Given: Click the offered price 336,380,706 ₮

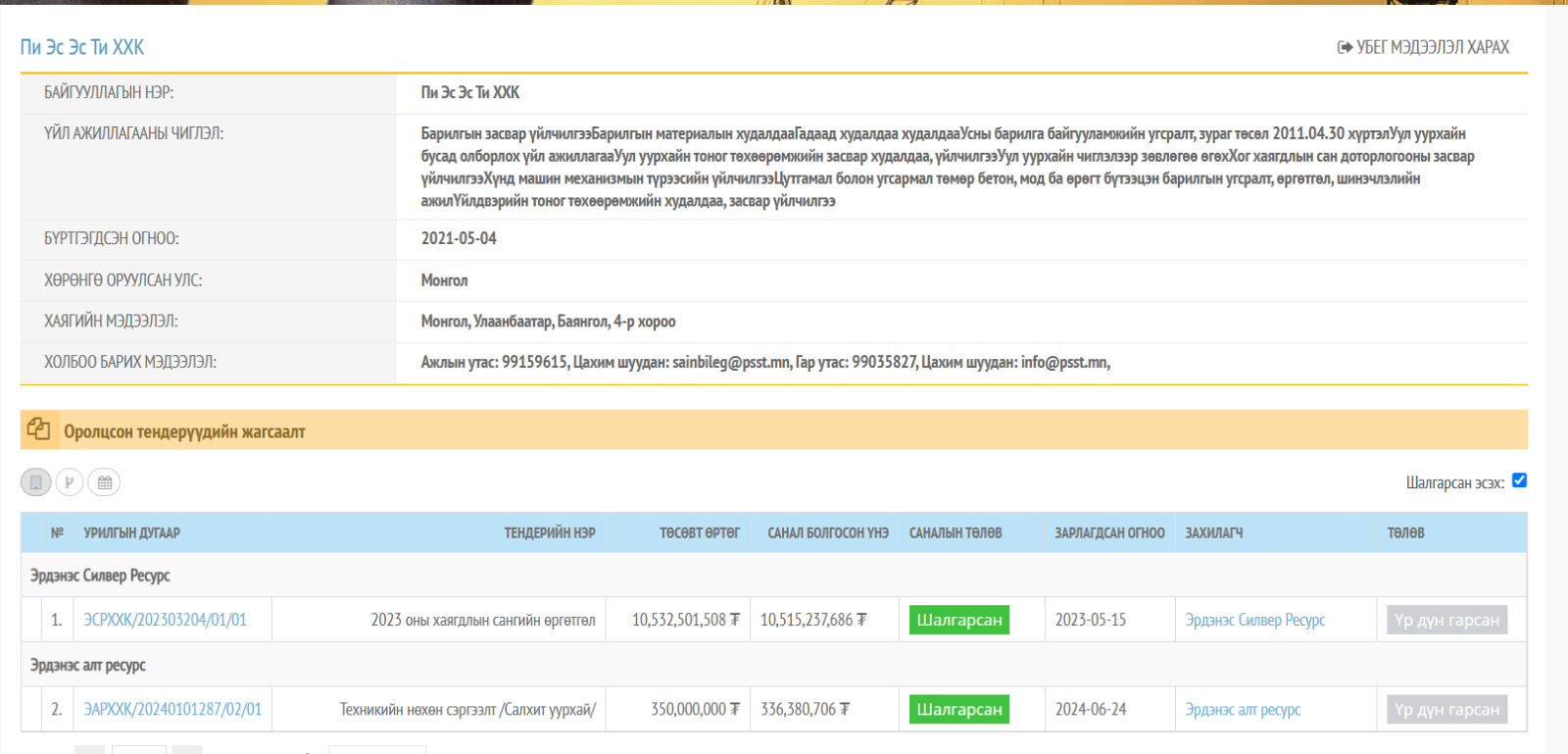Looking at the screenshot, I should (x=806, y=709).
